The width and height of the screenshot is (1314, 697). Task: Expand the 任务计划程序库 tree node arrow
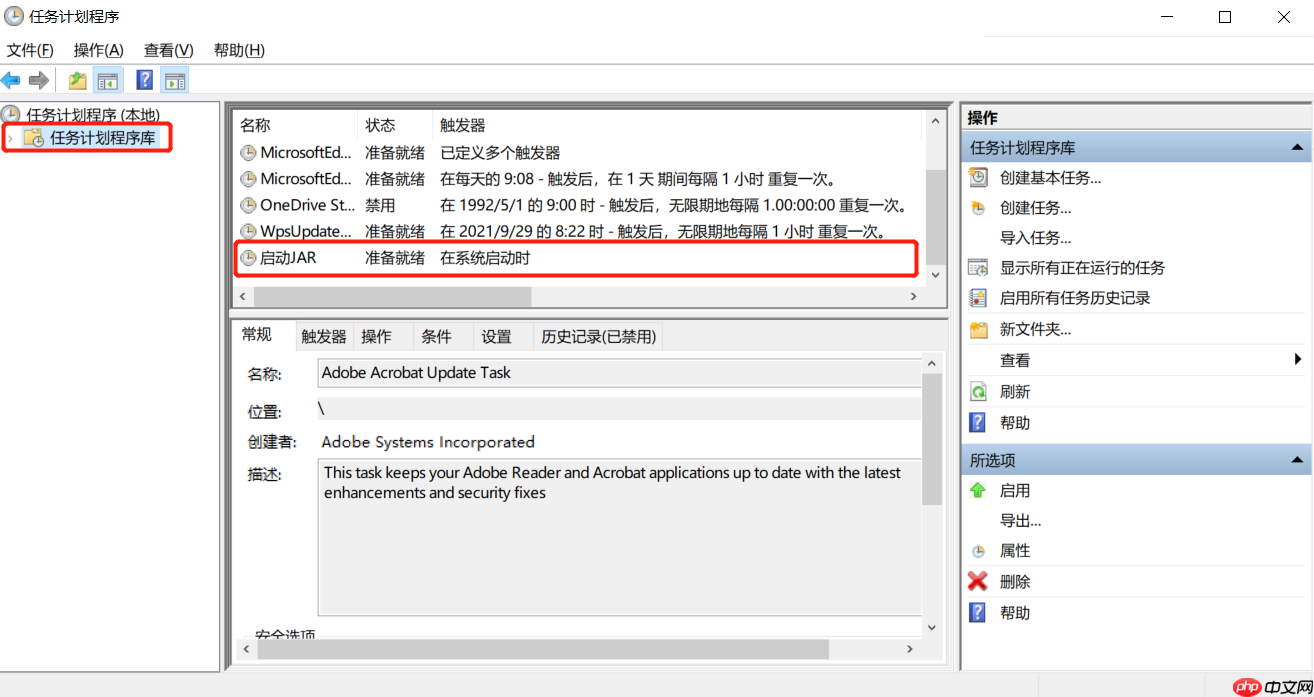10,139
